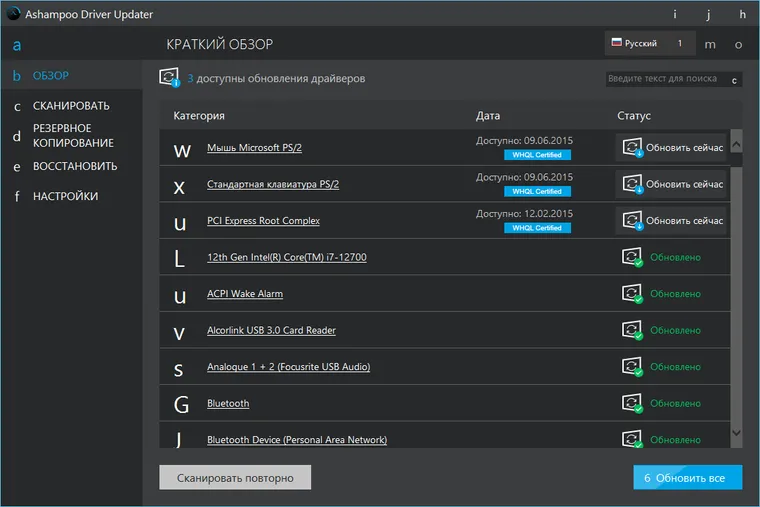The height and width of the screenshot is (507, 760).
Task: Open the Alcorlink USB 3.0 Card Reader link
Action: click(x=271, y=330)
